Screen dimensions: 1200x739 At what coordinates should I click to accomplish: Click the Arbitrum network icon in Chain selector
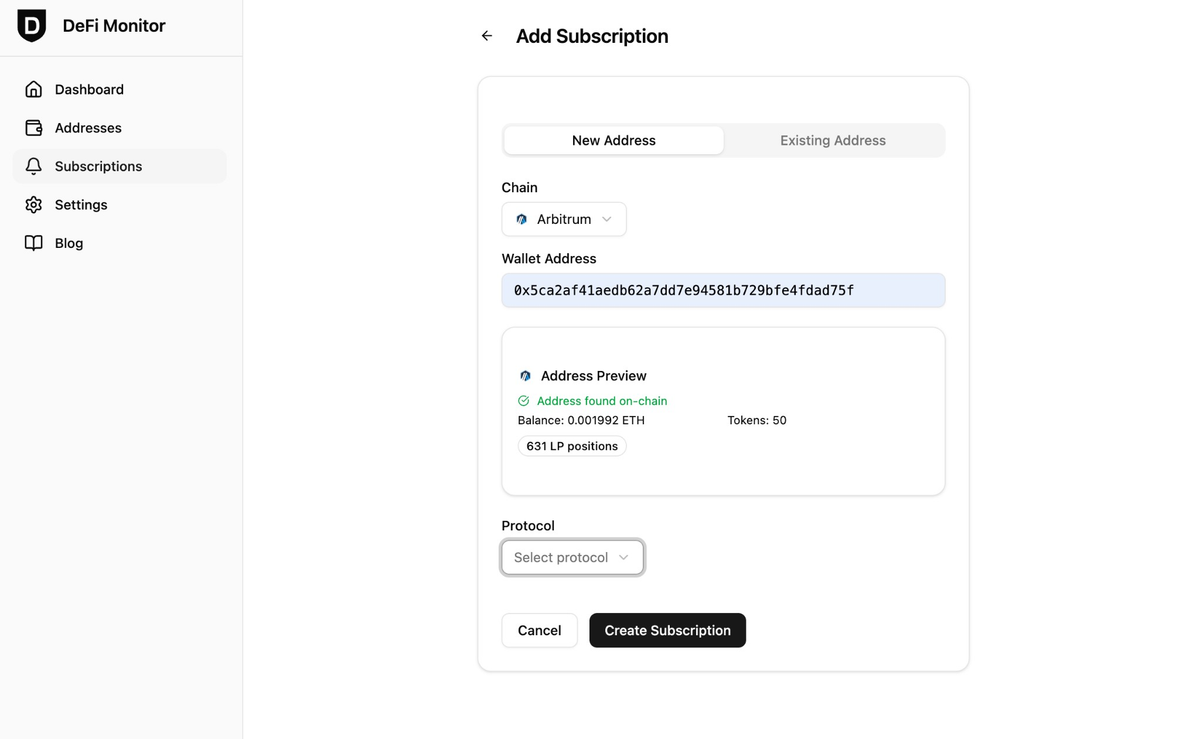[521, 219]
